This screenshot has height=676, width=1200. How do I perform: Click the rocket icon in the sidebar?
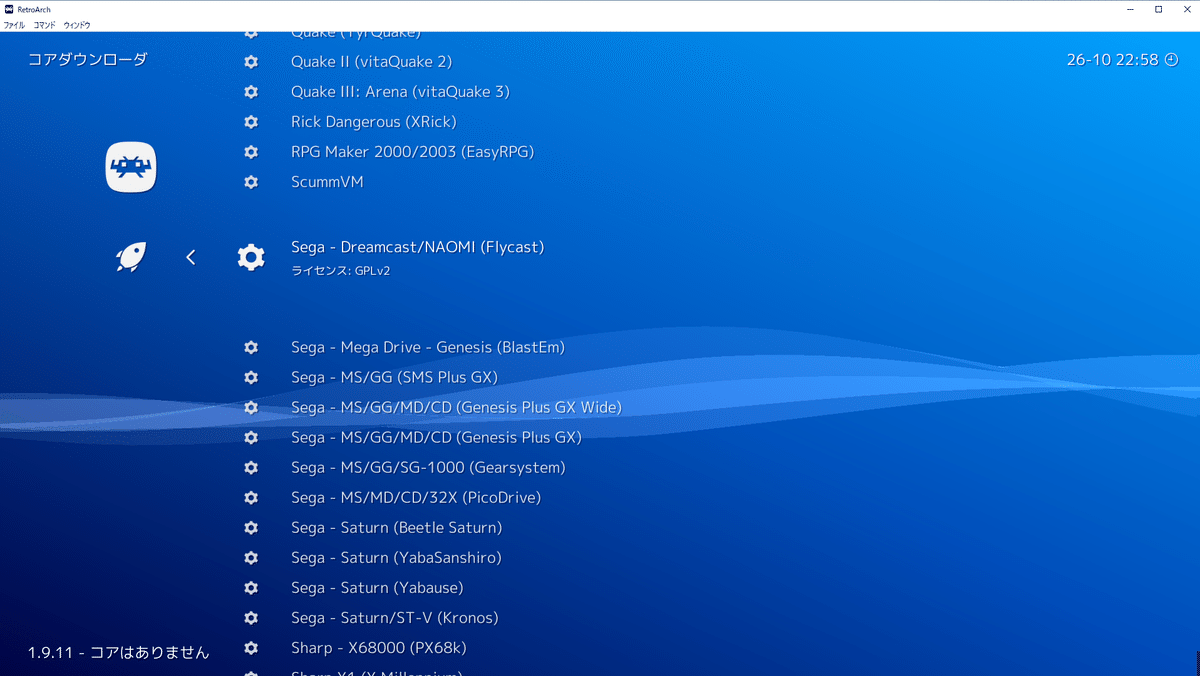click(x=131, y=257)
